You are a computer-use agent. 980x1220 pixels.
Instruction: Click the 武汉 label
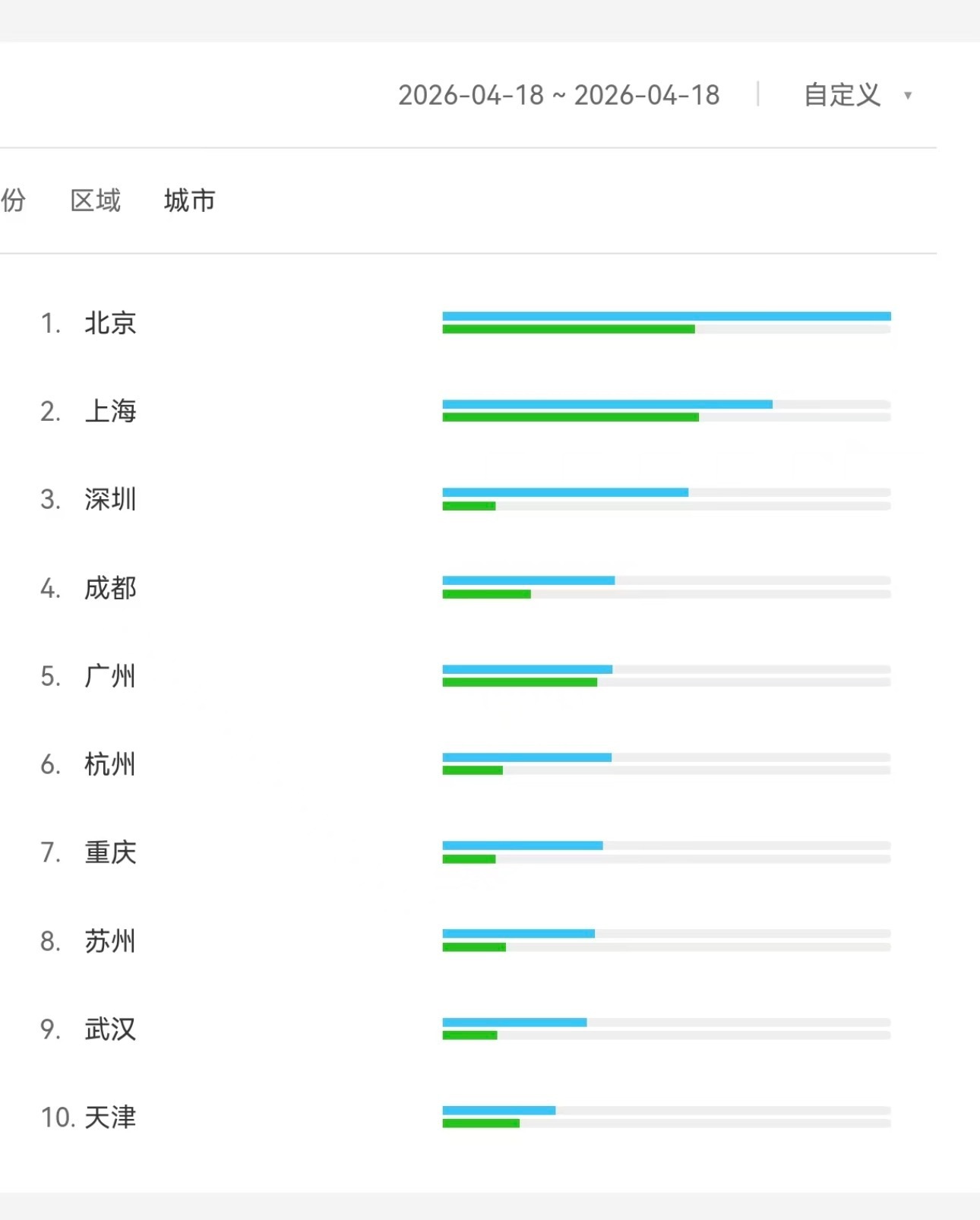[111, 1030]
